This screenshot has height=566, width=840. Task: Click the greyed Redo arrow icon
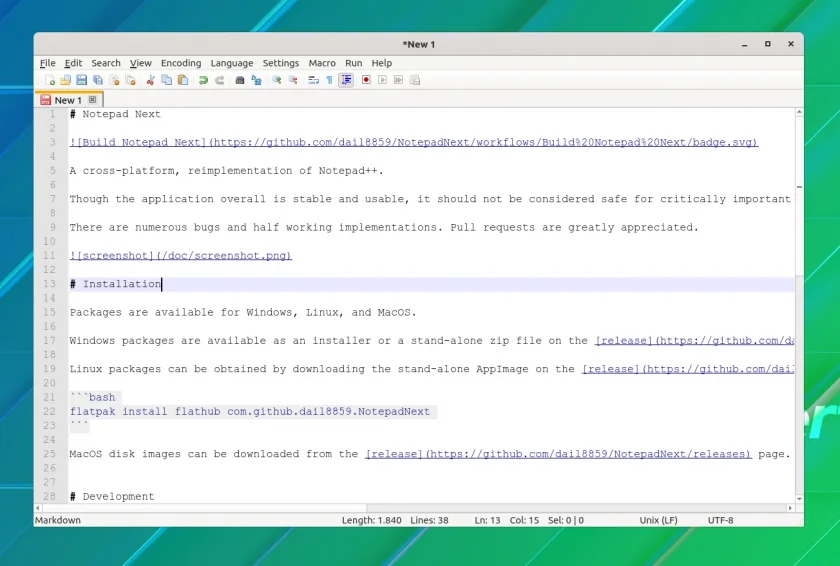(x=219, y=80)
